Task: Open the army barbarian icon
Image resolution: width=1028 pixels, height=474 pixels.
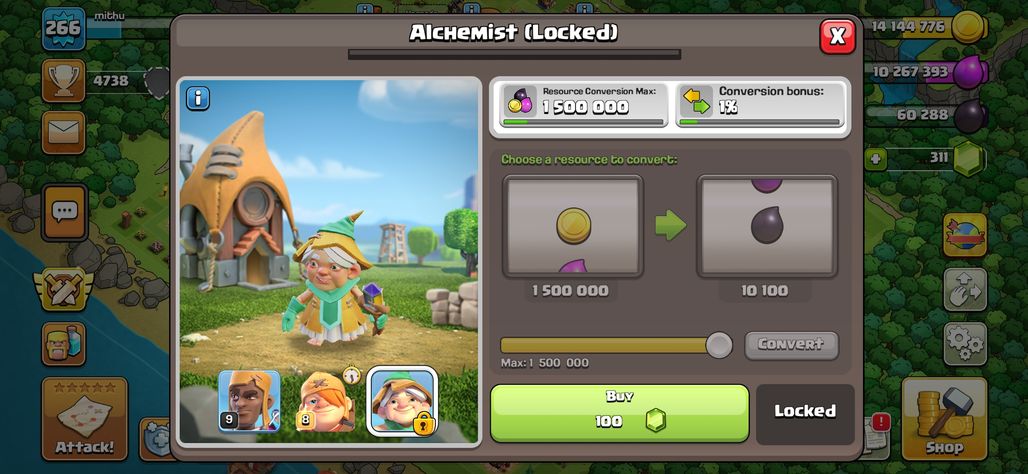Action: (x=64, y=344)
